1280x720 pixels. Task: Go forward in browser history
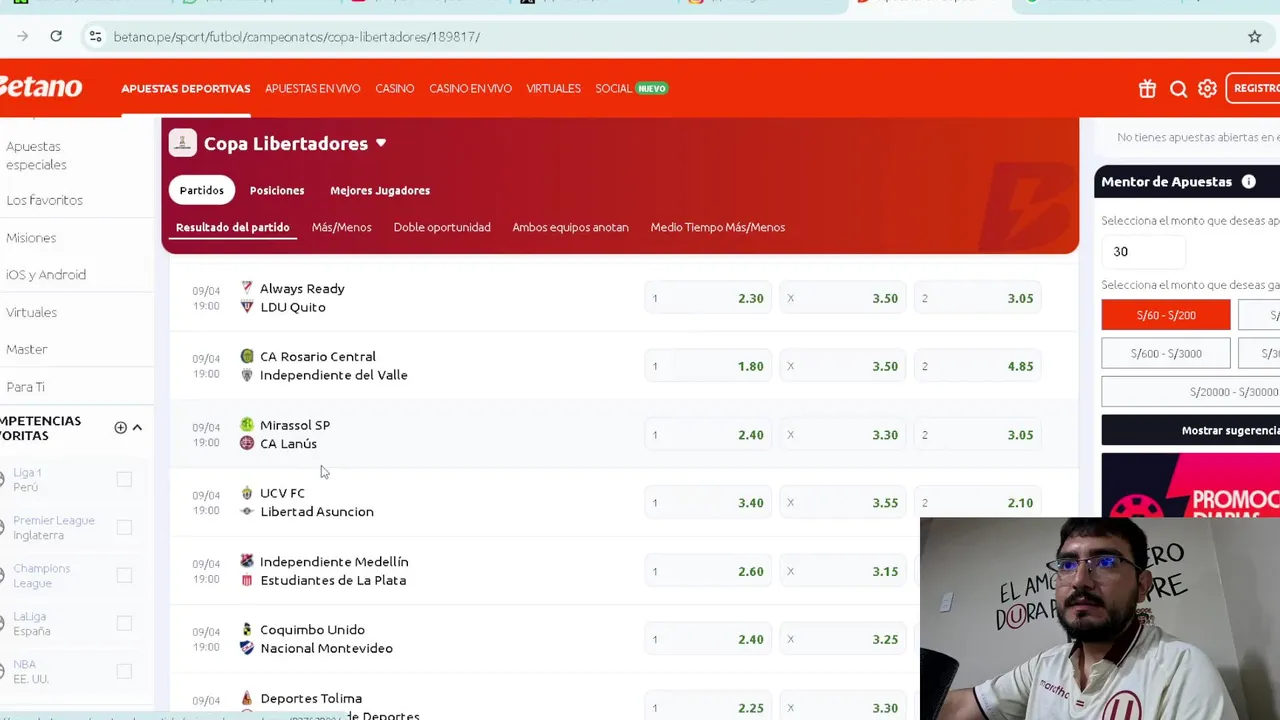pos(22,37)
